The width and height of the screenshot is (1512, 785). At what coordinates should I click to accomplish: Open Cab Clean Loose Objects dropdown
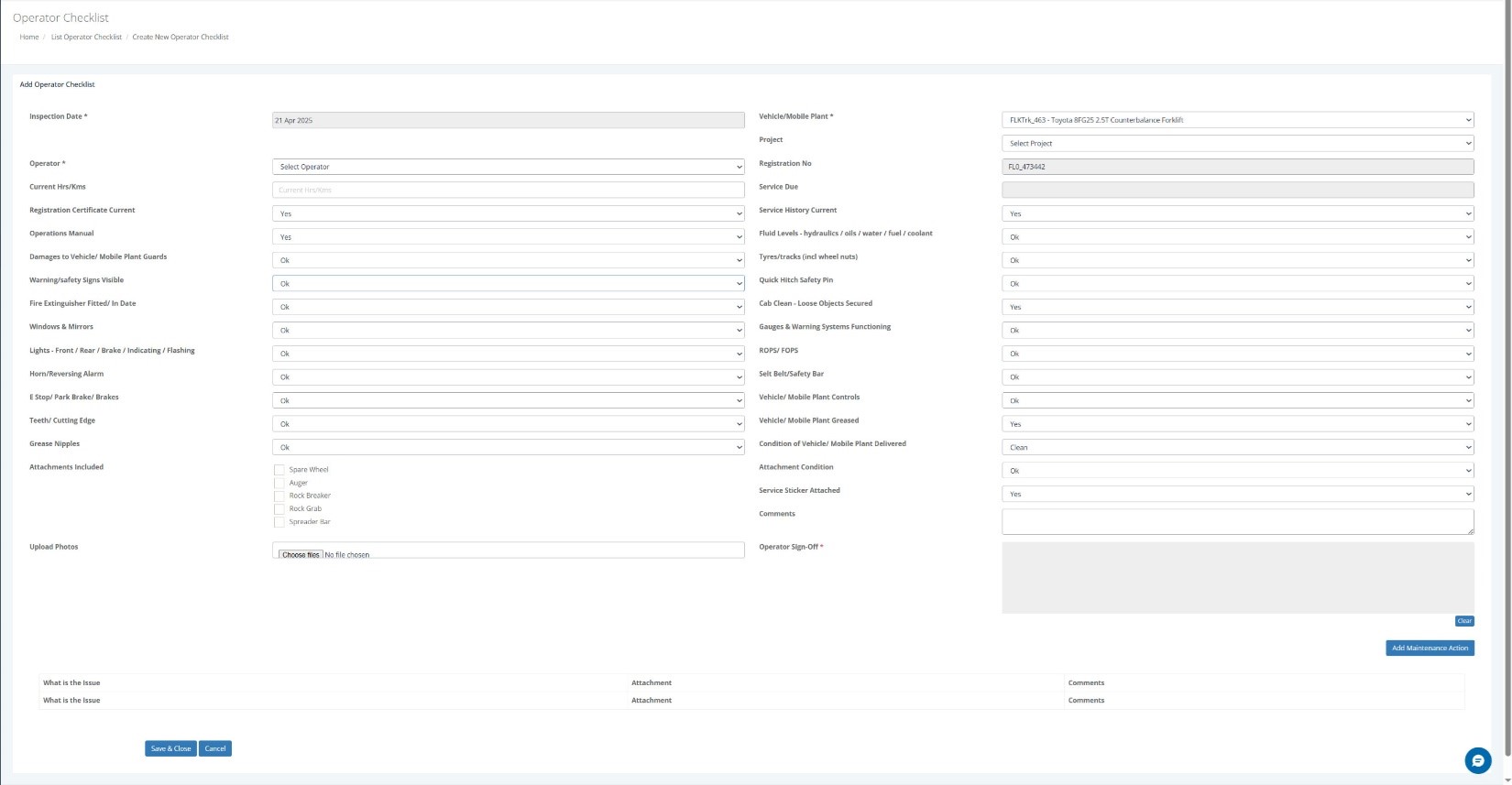click(x=1238, y=307)
